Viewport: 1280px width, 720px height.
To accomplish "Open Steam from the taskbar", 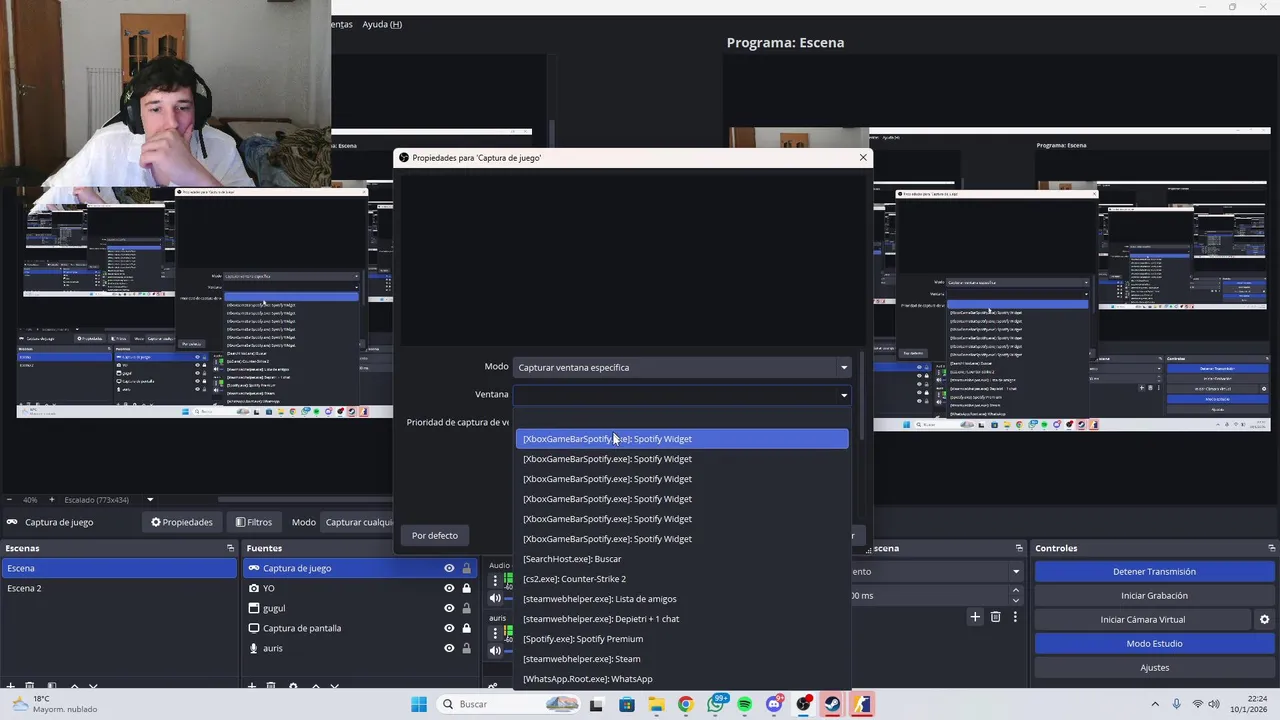I will 832,704.
